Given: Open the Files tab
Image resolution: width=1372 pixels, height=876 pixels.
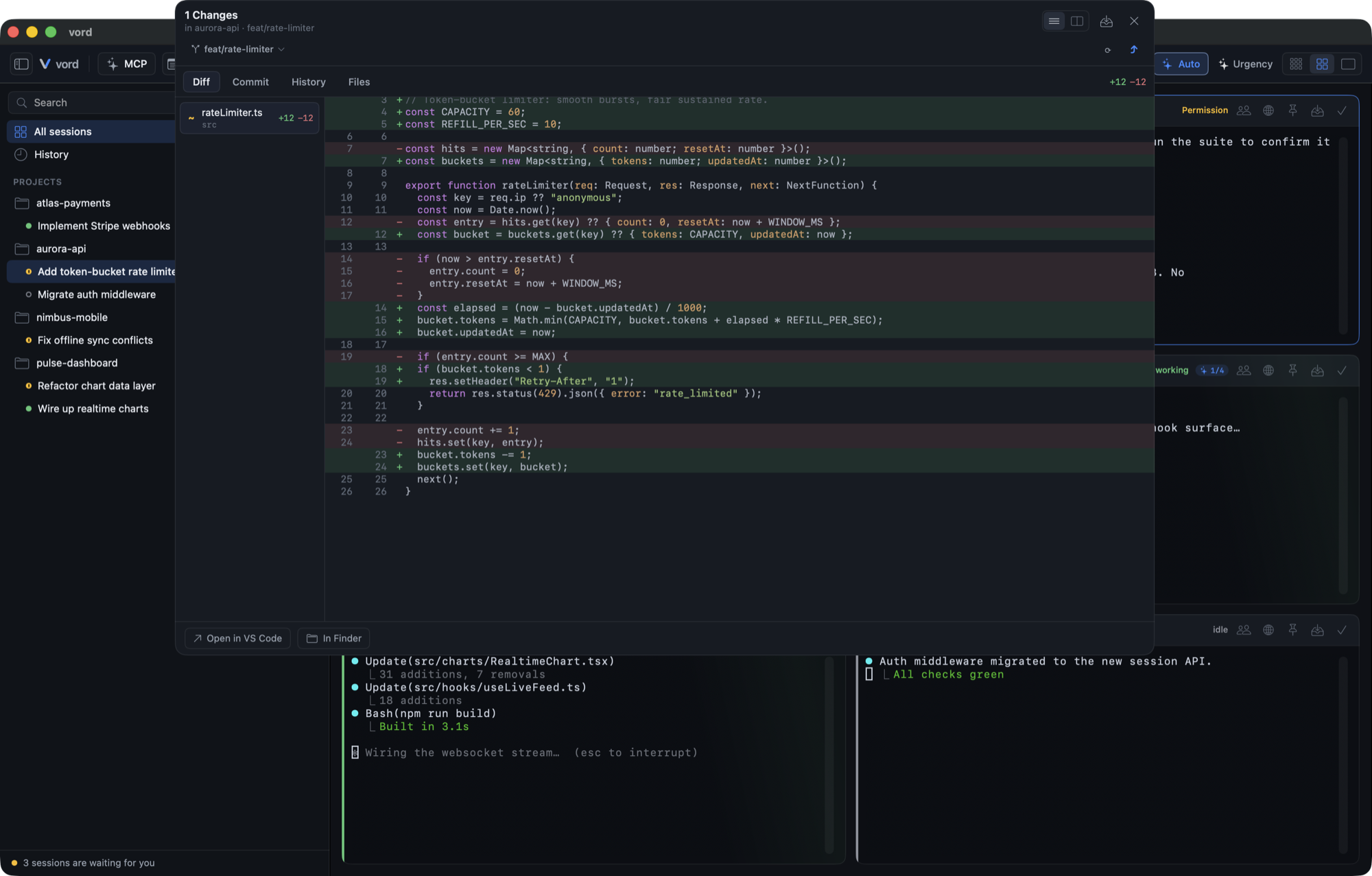Looking at the screenshot, I should (x=359, y=82).
